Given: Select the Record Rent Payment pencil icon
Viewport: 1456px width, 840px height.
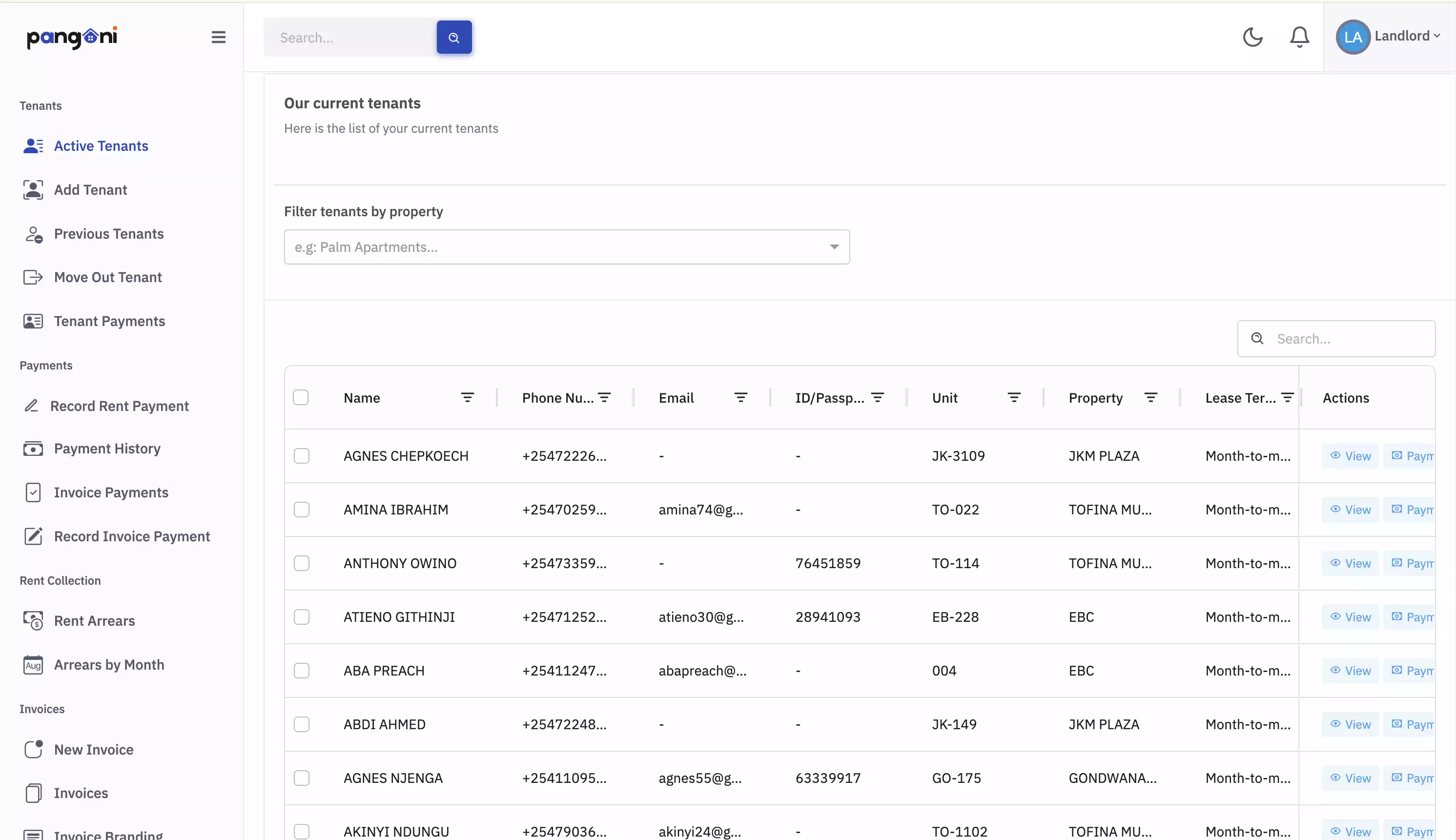Looking at the screenshot, I should pyautogui.click(x=33, y=406).
